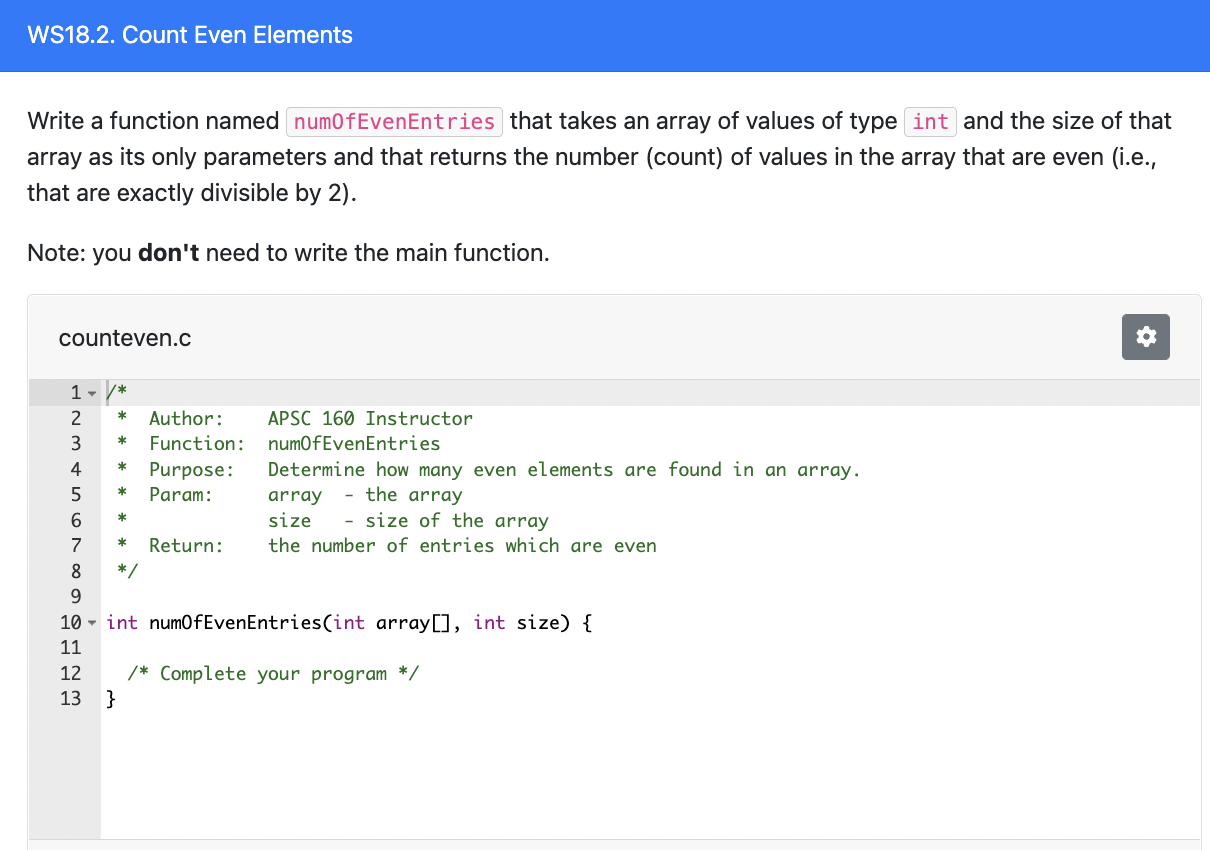Click the function signature on line 10

point(347,622)
